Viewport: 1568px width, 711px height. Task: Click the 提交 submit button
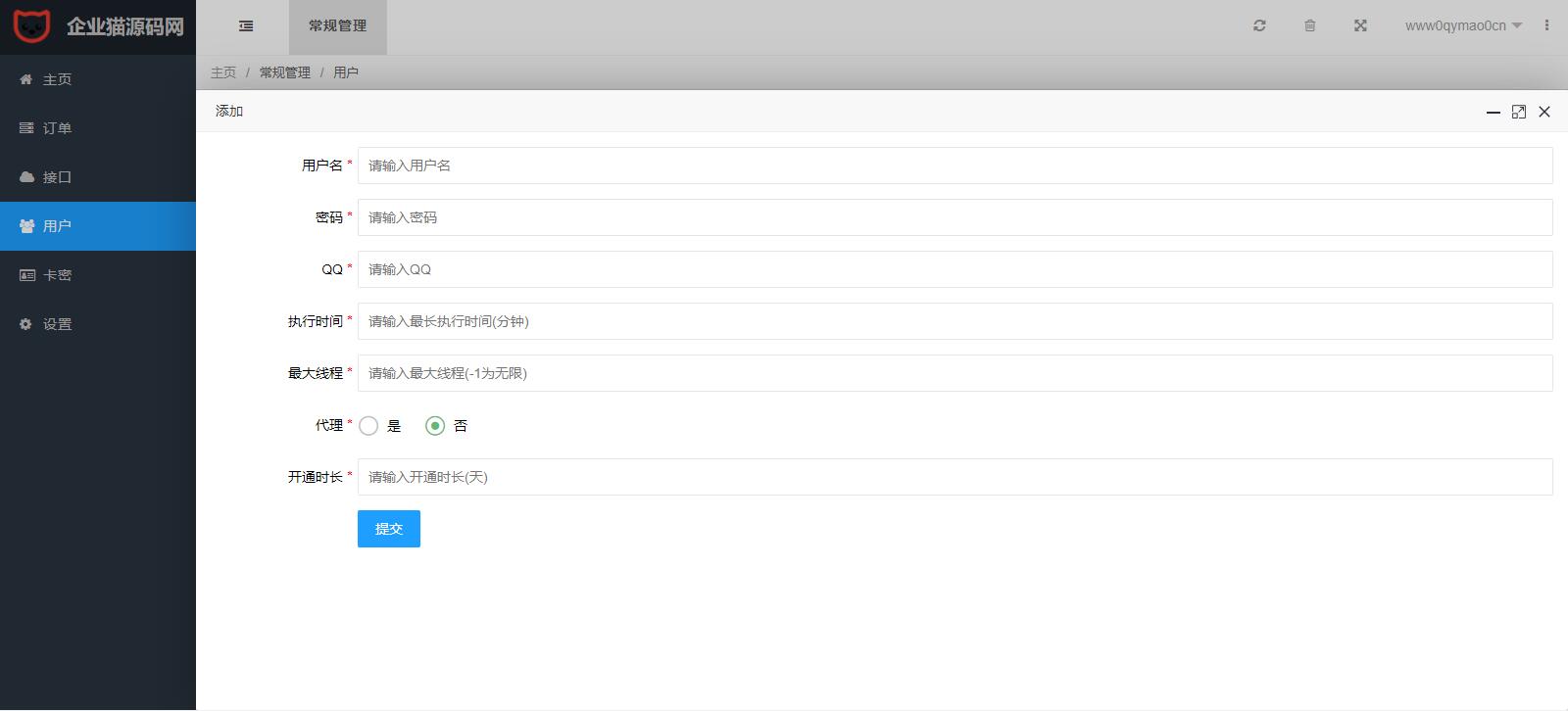[389, 529]
